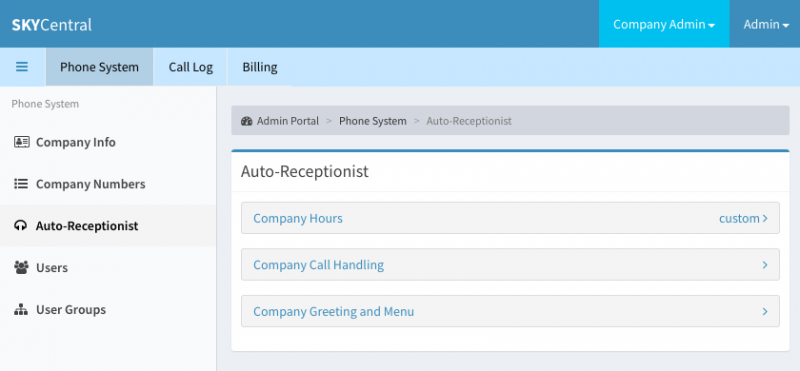Switch to the Billing tab
Image resolution: width=800 pixels, height=371 pixels.
(260, 67)
